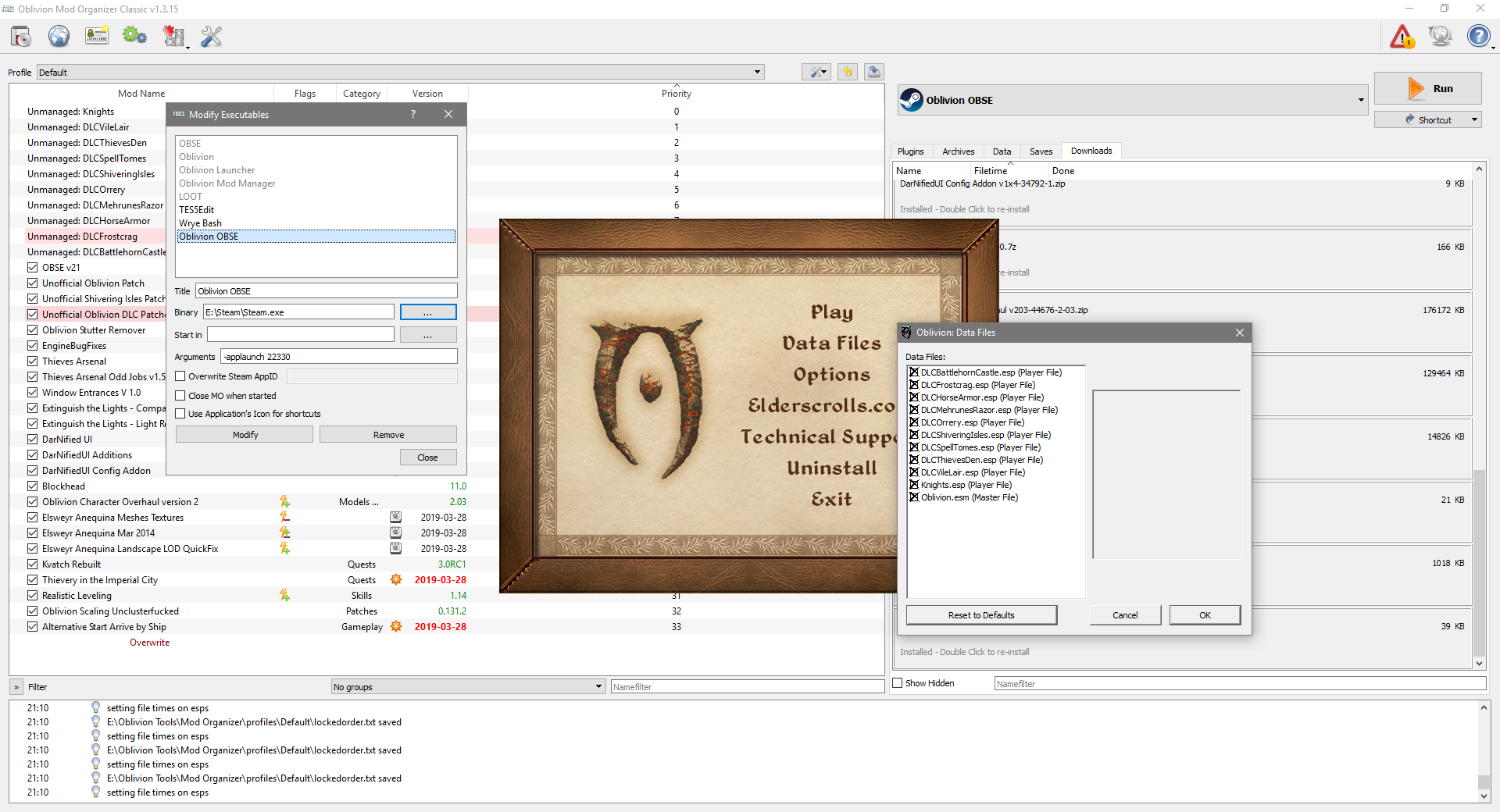Click the Install Mod from archive icon
Screen dimensions: 1500x812
pyautogui.click(x=21, y=36)
